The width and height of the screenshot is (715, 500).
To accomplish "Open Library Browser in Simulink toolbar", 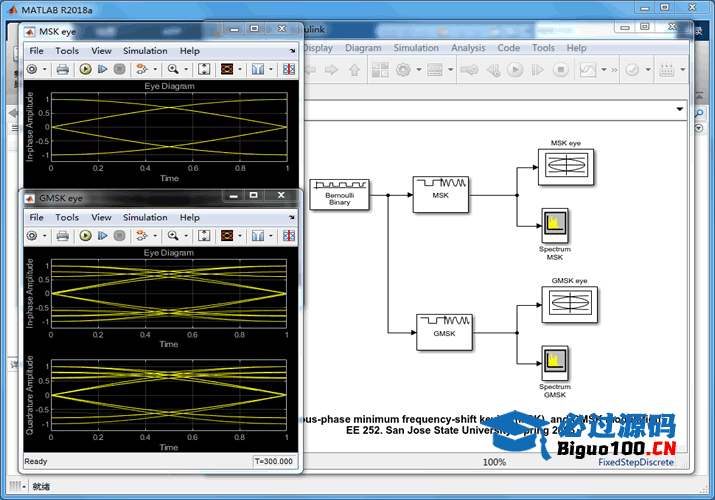I will coord(380,70).
